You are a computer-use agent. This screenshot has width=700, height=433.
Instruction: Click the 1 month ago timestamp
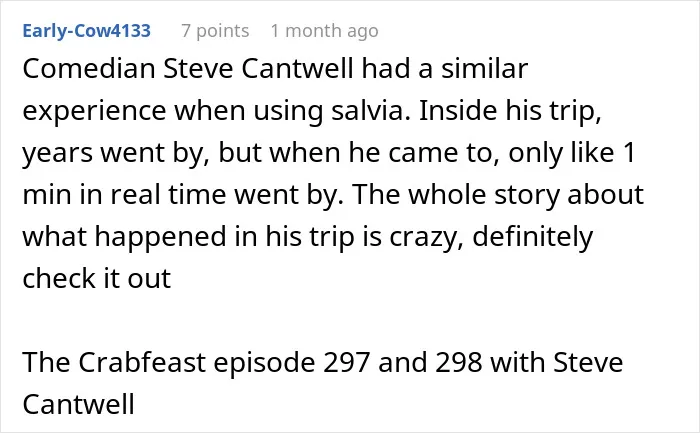click(325, 31)
